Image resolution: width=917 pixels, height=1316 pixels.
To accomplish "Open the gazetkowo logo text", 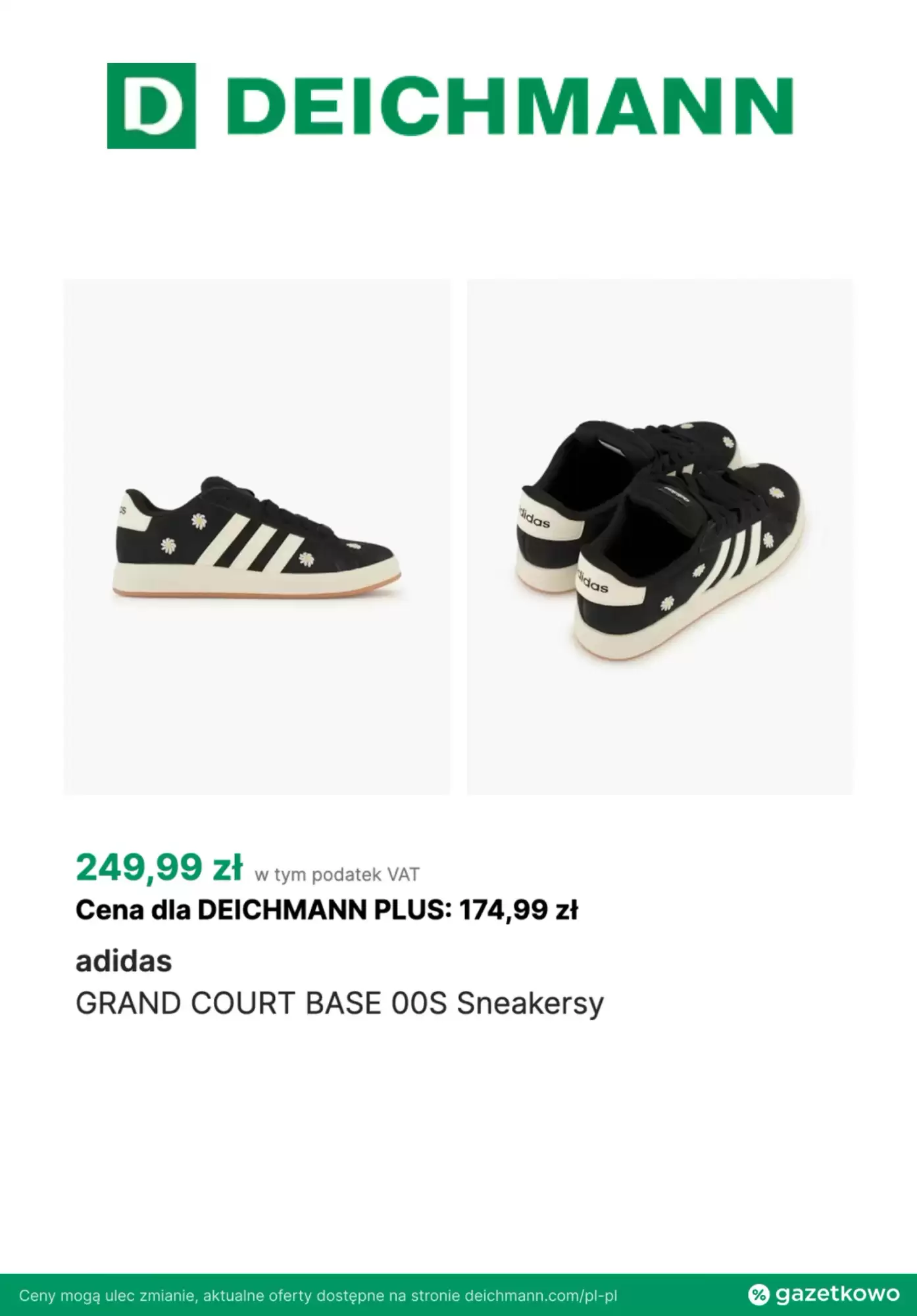I will (837, 1294).
